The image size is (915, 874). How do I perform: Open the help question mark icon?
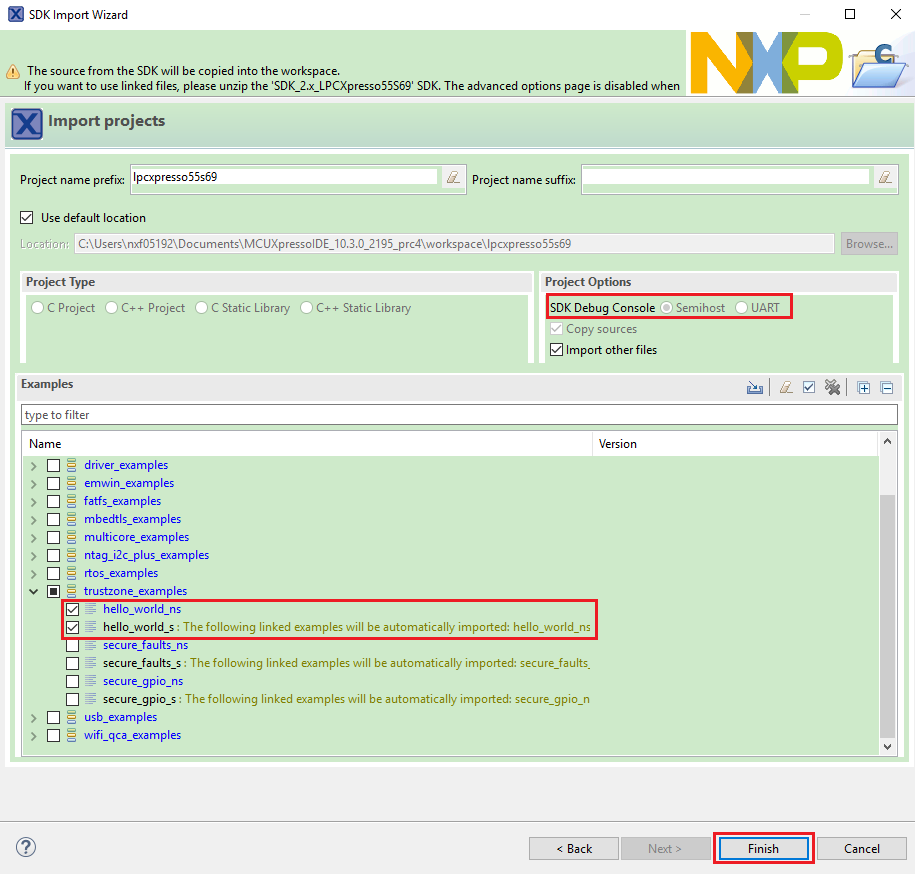(26, 847)
